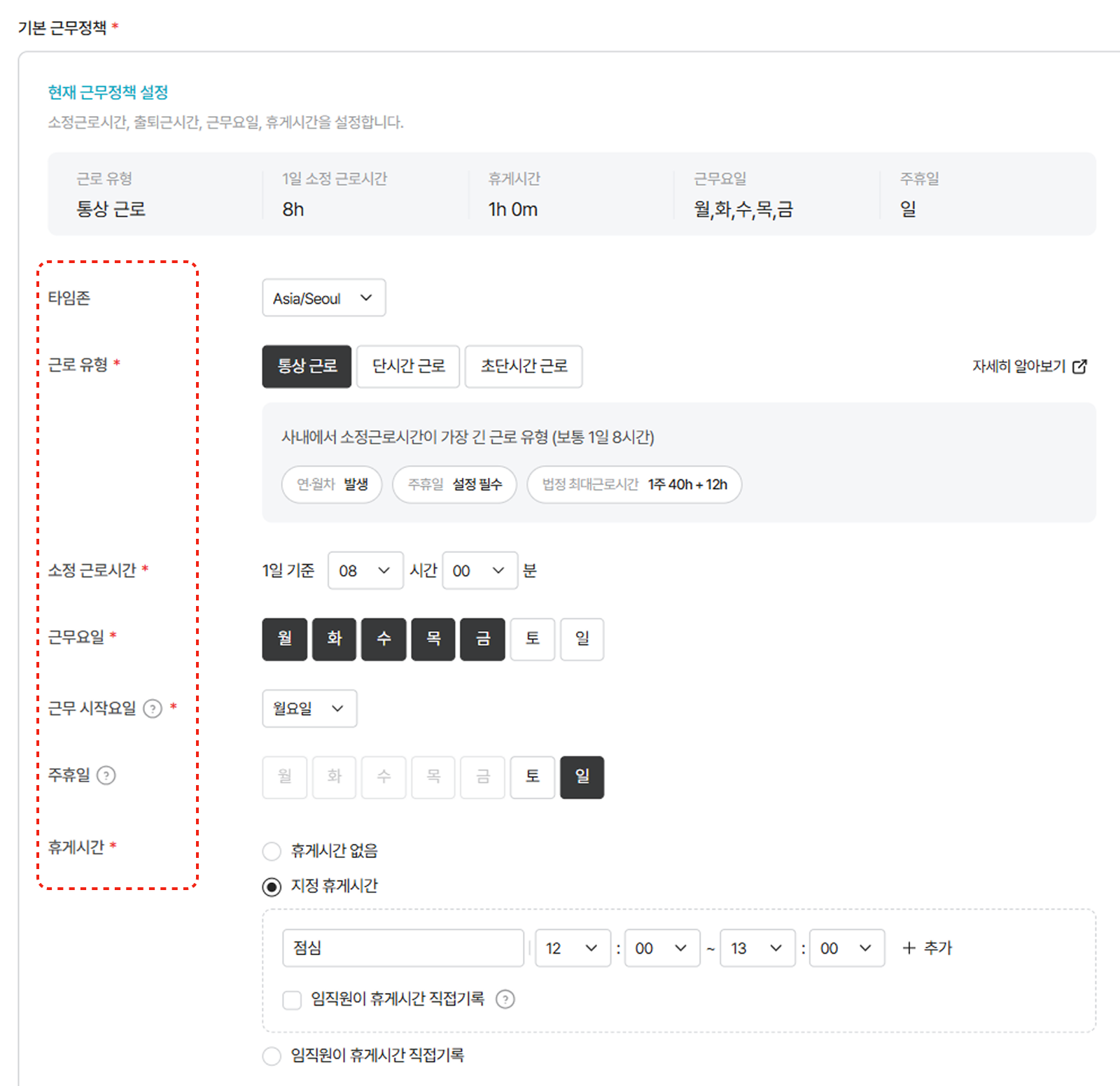Click the 주휴일 설정 필수 info chip
The width and height of the screenshot is (1120, 1086).
[454, 484]
